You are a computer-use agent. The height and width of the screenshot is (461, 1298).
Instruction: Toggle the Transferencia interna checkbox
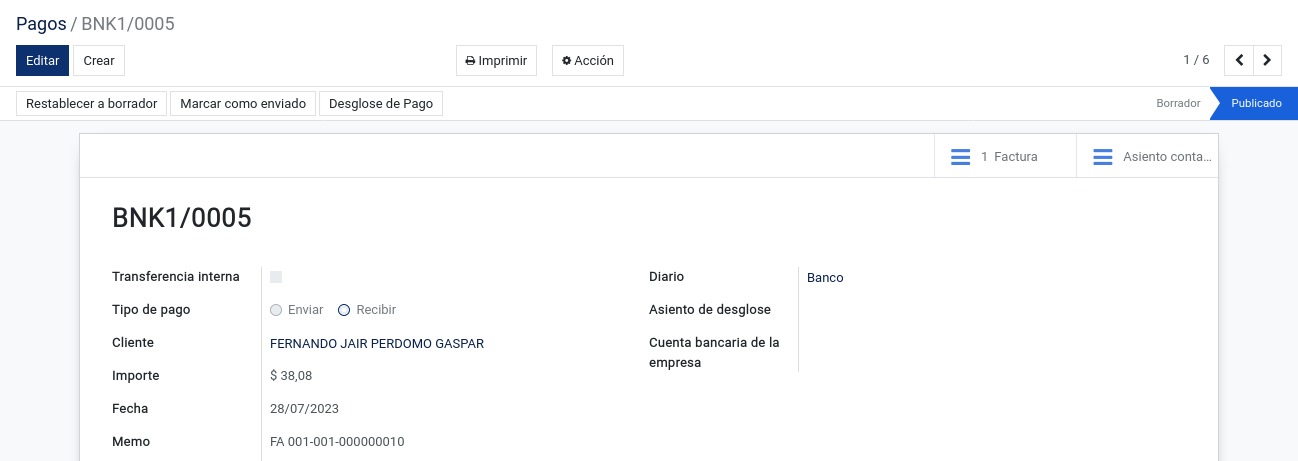[x=276, y=277]
